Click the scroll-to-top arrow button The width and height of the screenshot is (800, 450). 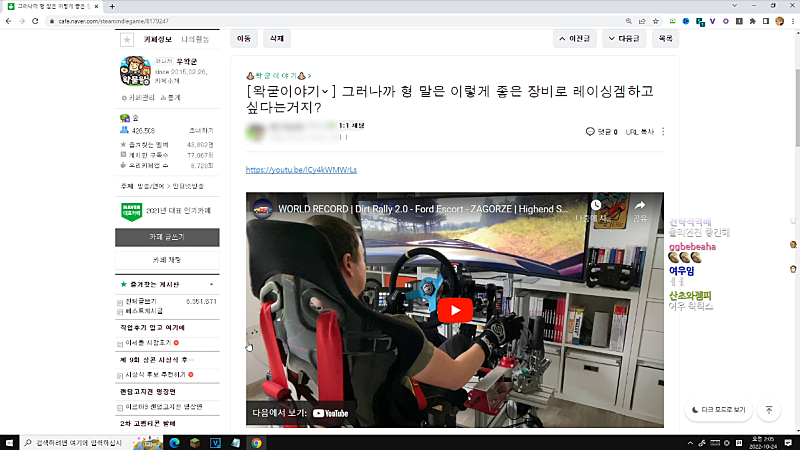pyautogui.click(x=769, y=410)
